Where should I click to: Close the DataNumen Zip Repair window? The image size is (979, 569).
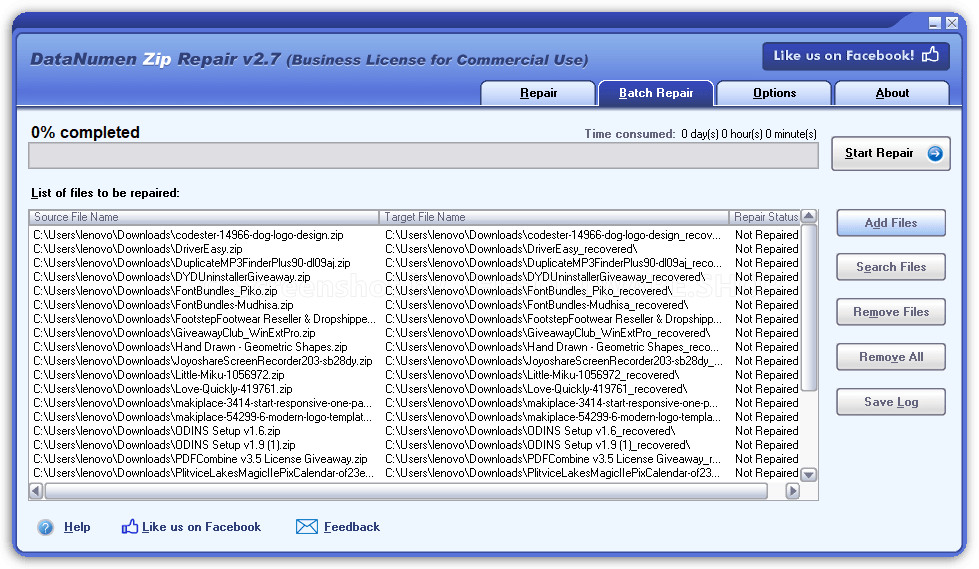(952, 23)
